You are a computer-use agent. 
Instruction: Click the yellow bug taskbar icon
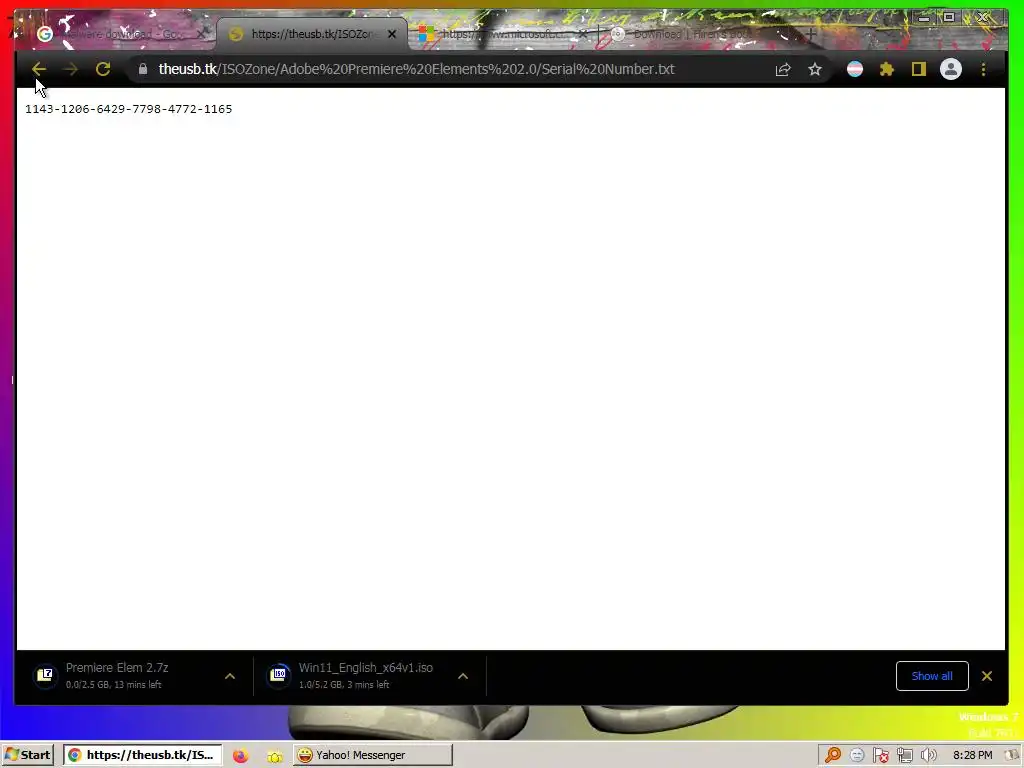tap(275, 756)
